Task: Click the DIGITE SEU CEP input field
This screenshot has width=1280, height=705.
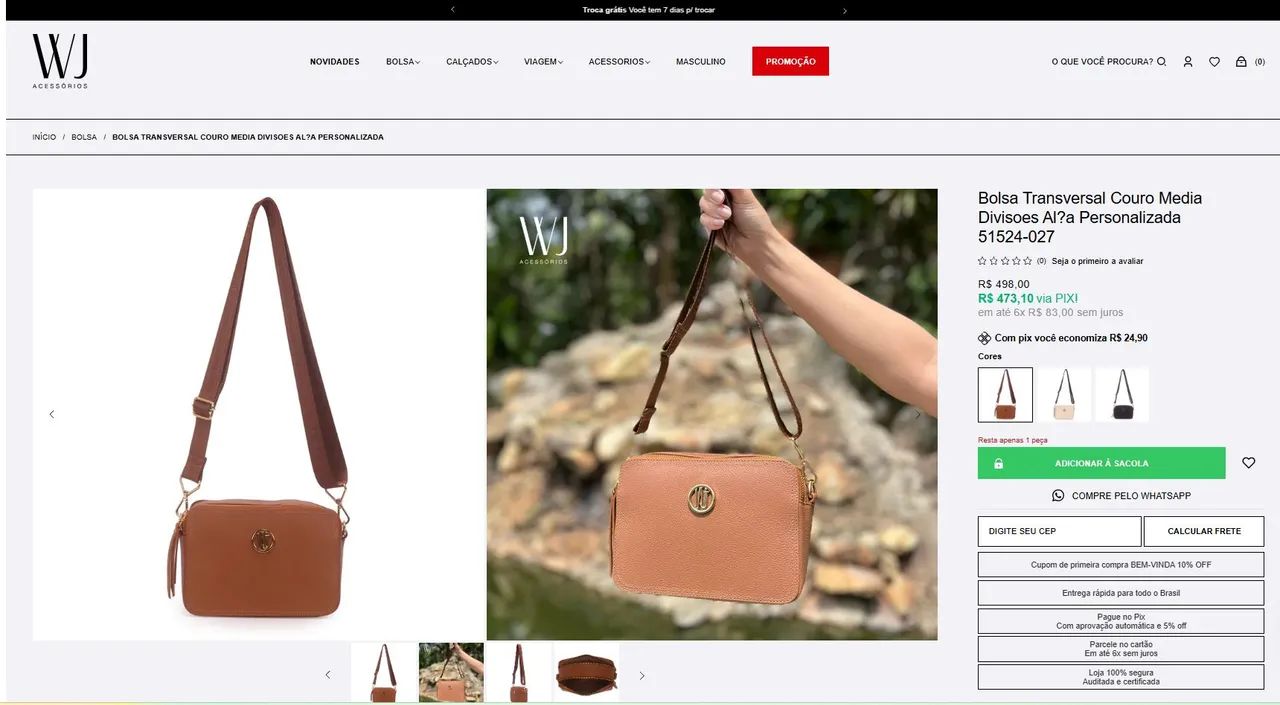Action: (x=1059, y=531)
